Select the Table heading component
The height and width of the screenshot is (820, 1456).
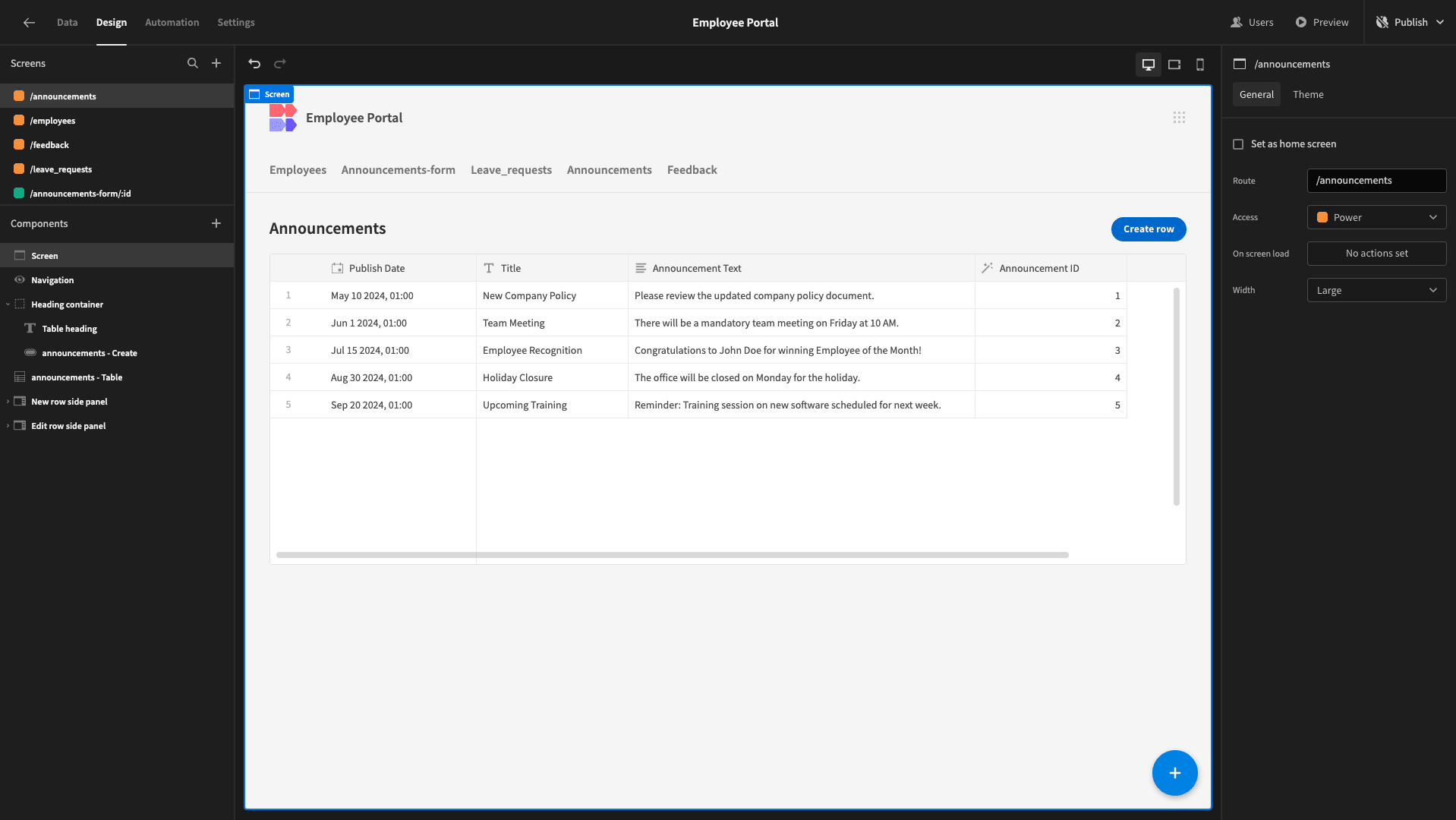tap(117, 329)
